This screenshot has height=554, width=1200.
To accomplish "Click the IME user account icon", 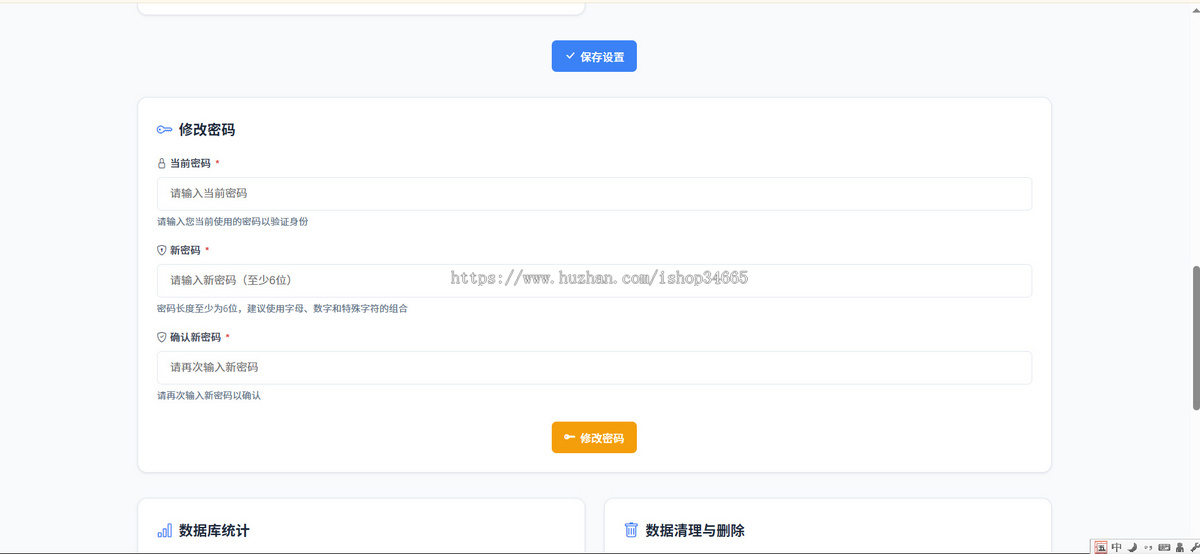I will point(1180,547).
